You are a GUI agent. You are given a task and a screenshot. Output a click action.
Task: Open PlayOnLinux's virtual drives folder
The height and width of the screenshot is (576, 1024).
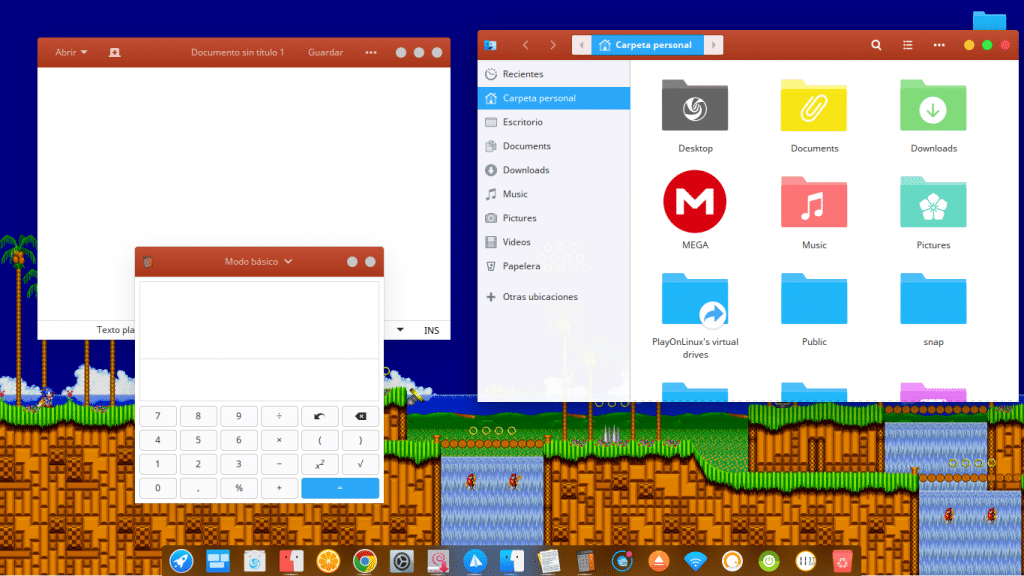(x=694, y=299)
